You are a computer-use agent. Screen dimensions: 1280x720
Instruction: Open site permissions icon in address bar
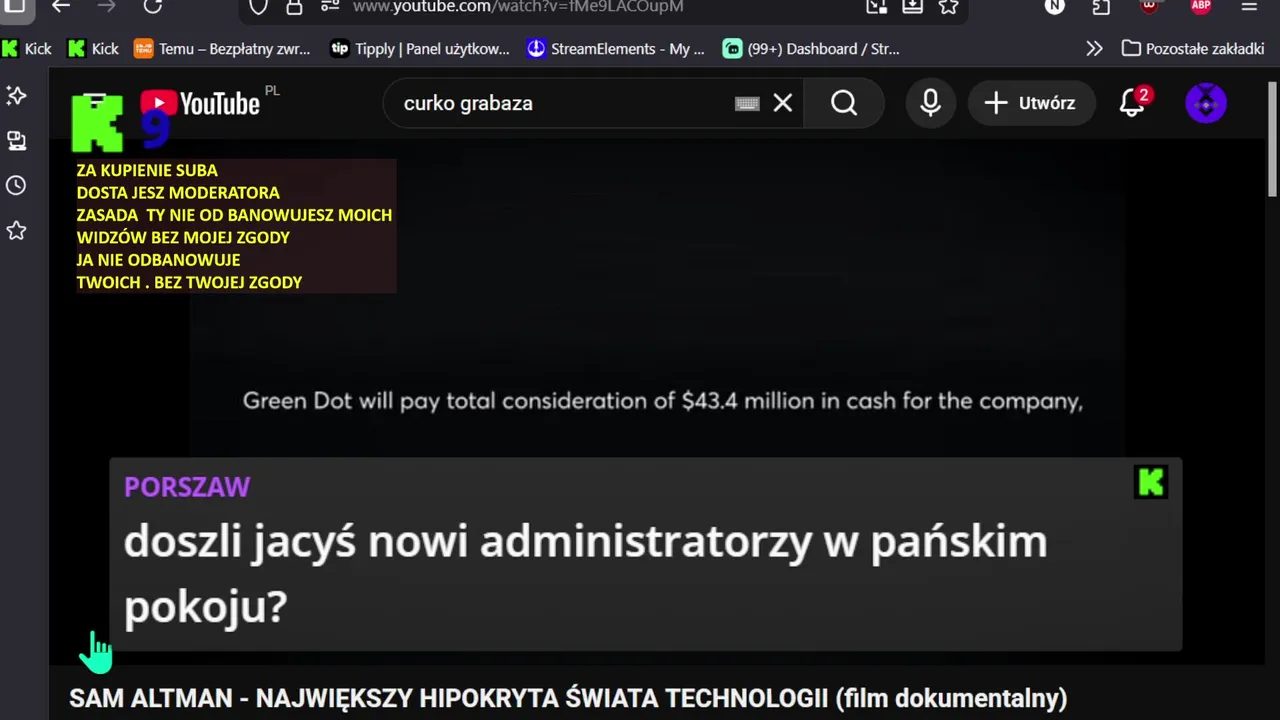(x=330, y=7)
